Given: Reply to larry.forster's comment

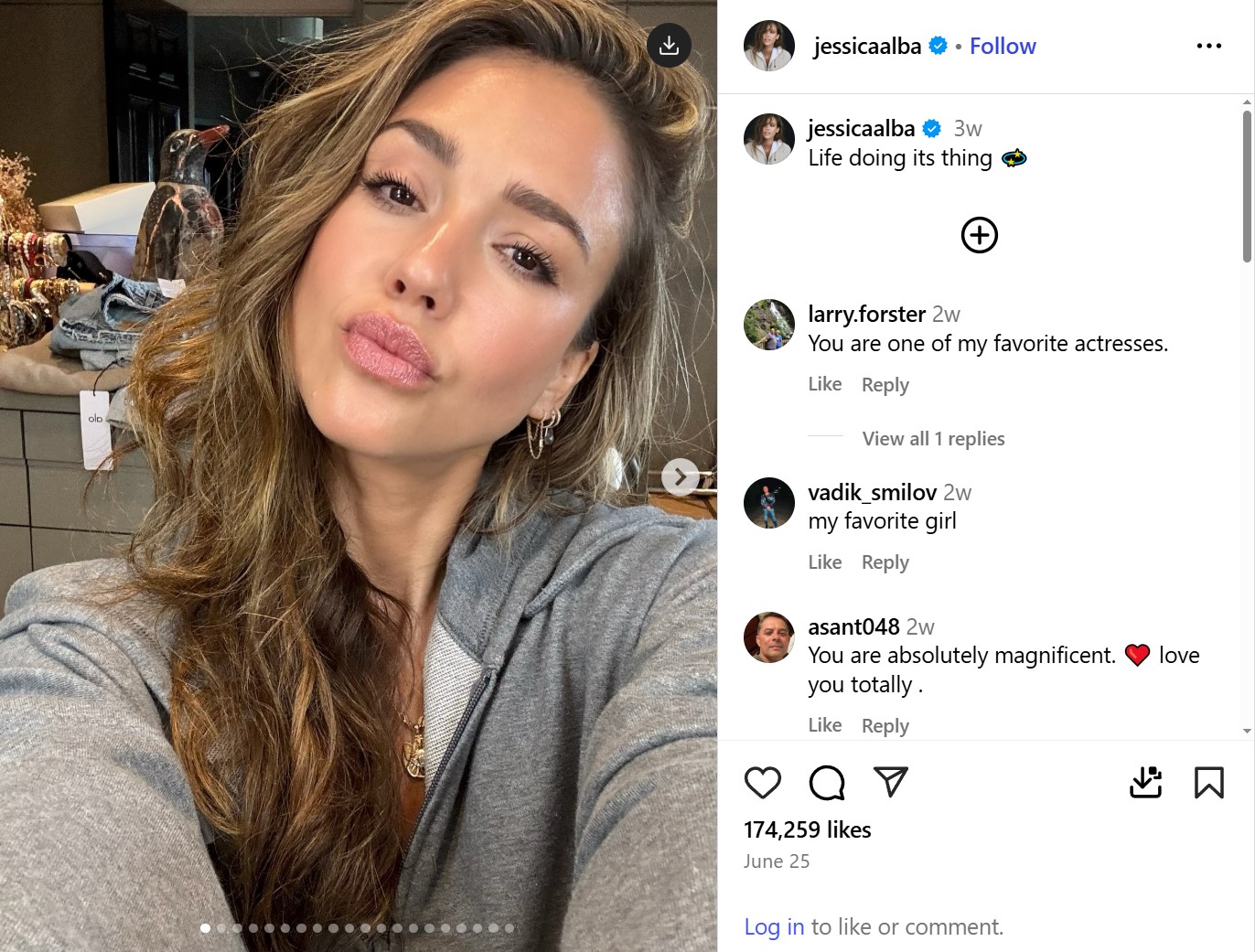Looking at the screenshot, I should [x=885, y=385].
